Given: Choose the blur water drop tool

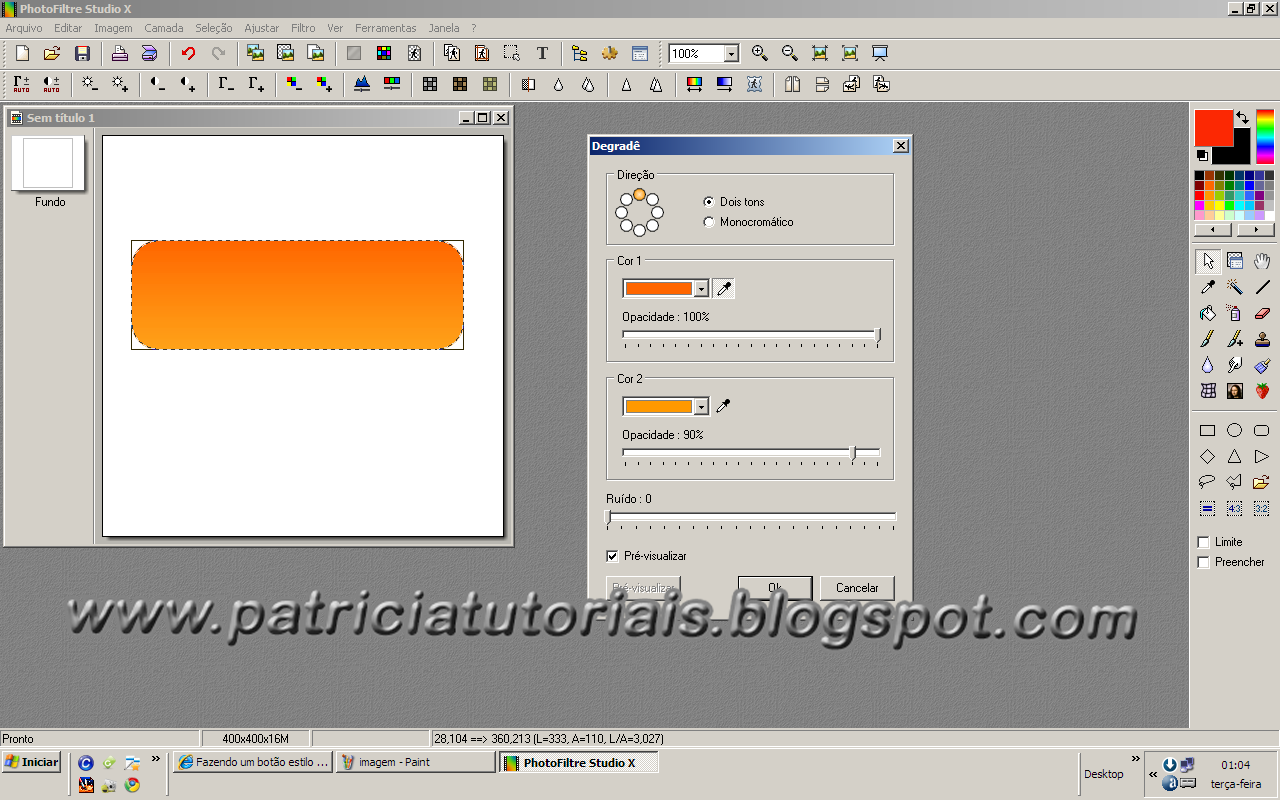Looking at the screenshot, I should click(1208, 365).
